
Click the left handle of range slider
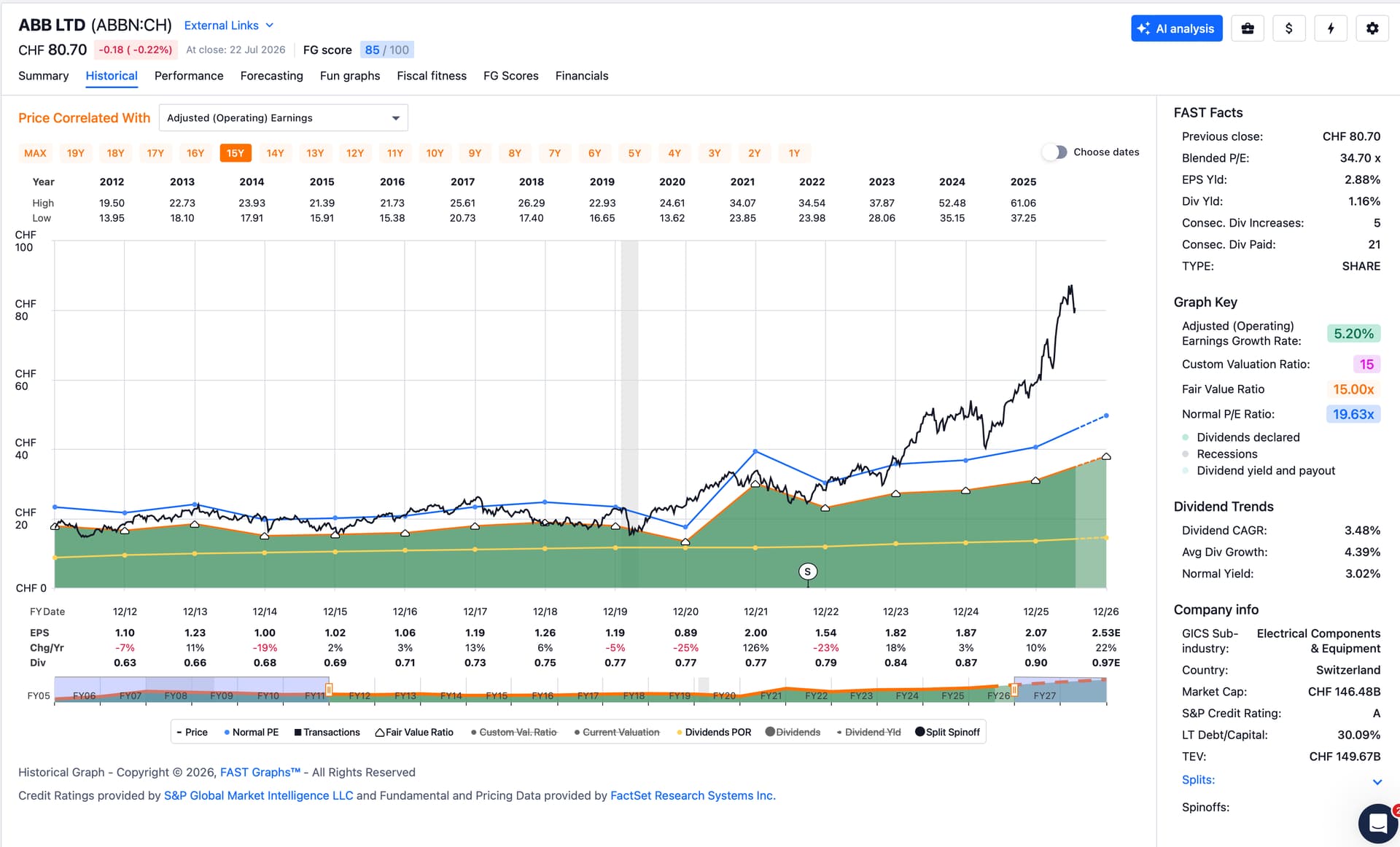(x=329, y=689)
